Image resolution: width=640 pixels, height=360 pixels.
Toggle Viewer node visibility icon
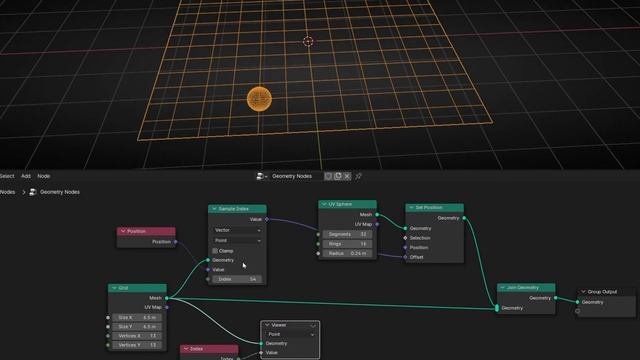[313, 325]
